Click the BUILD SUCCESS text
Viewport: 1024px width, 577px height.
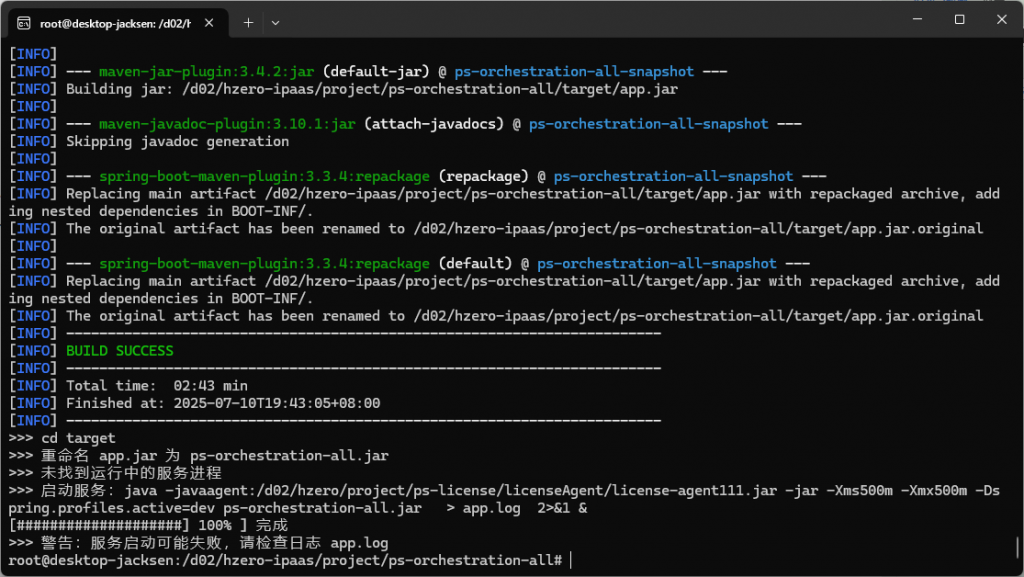[119, 351]
